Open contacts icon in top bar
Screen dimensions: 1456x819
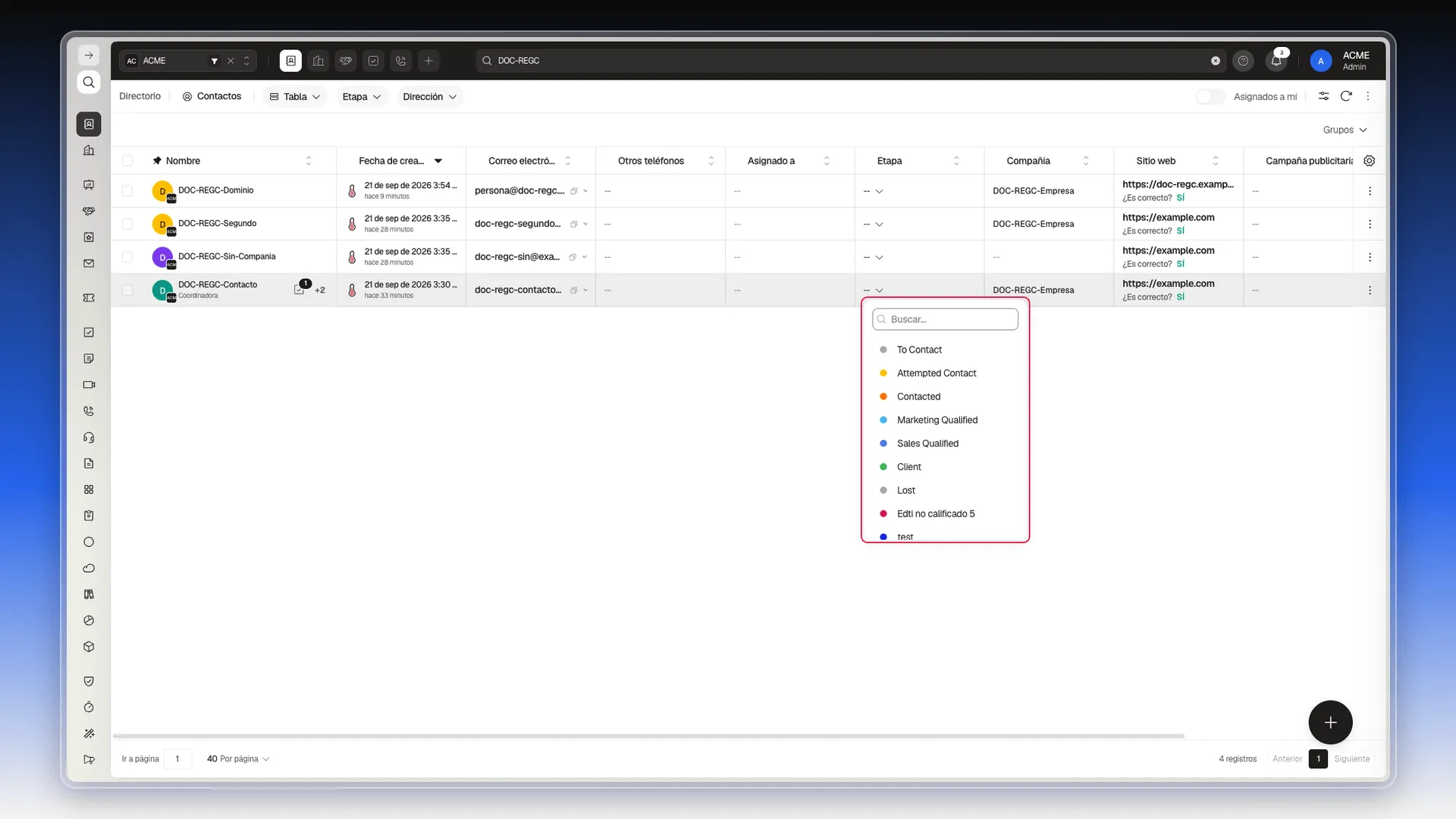(x=290, y=61)
